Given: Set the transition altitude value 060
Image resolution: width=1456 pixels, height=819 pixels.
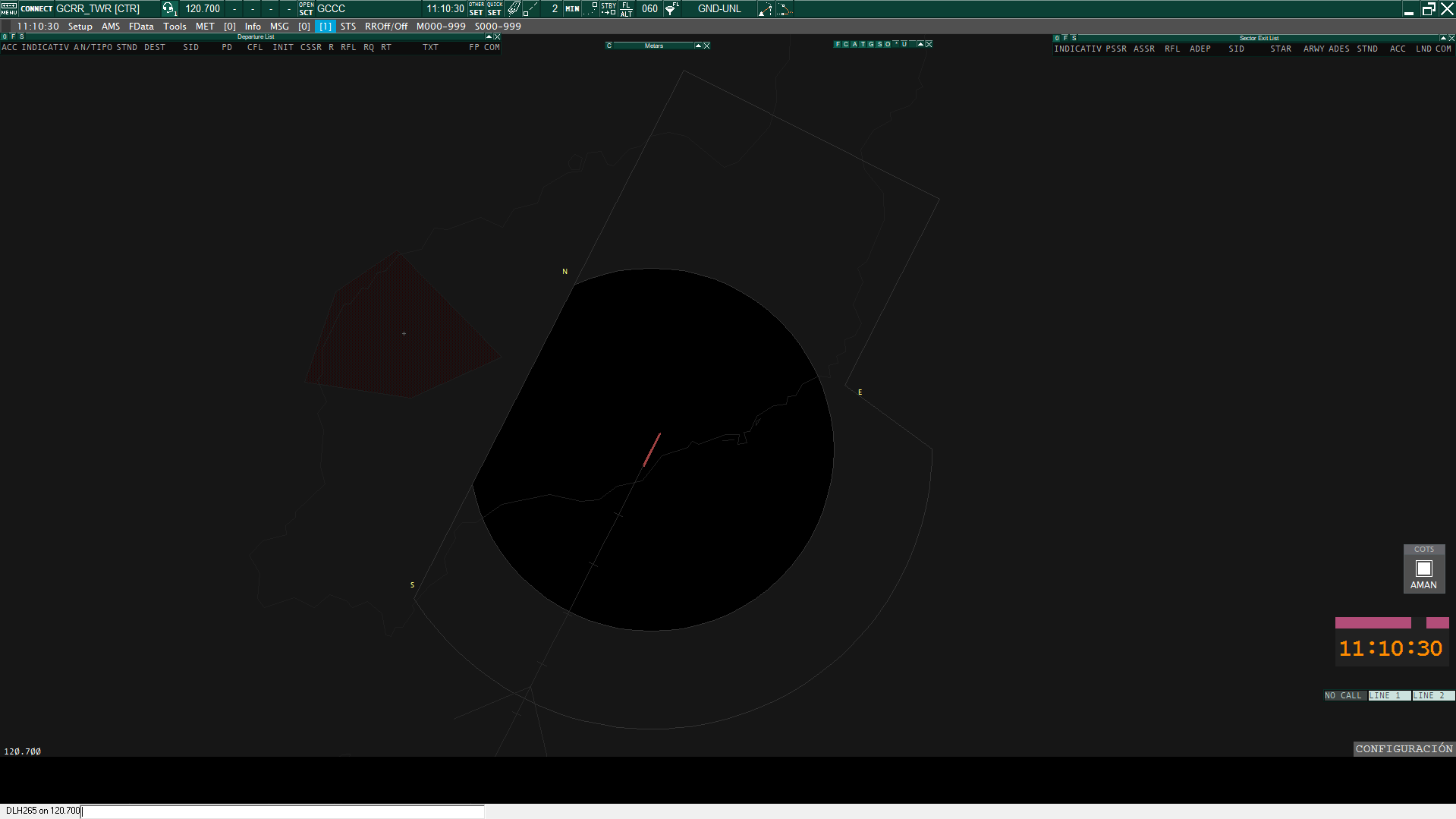Looking at the screenshot, I should click(649, 9).
